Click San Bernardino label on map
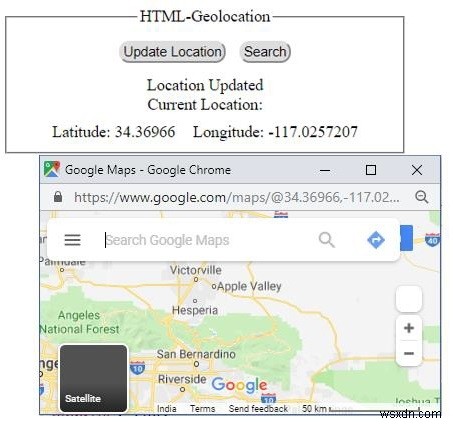This screenshot has width=453, height=424. pyautogui.click(x=196, y=354)
